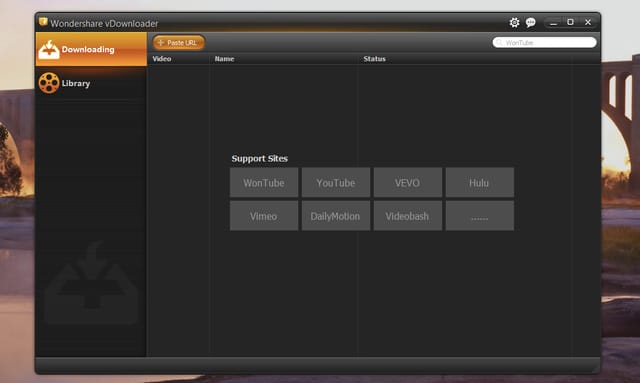Open the settings gear icon

[514, 22]
